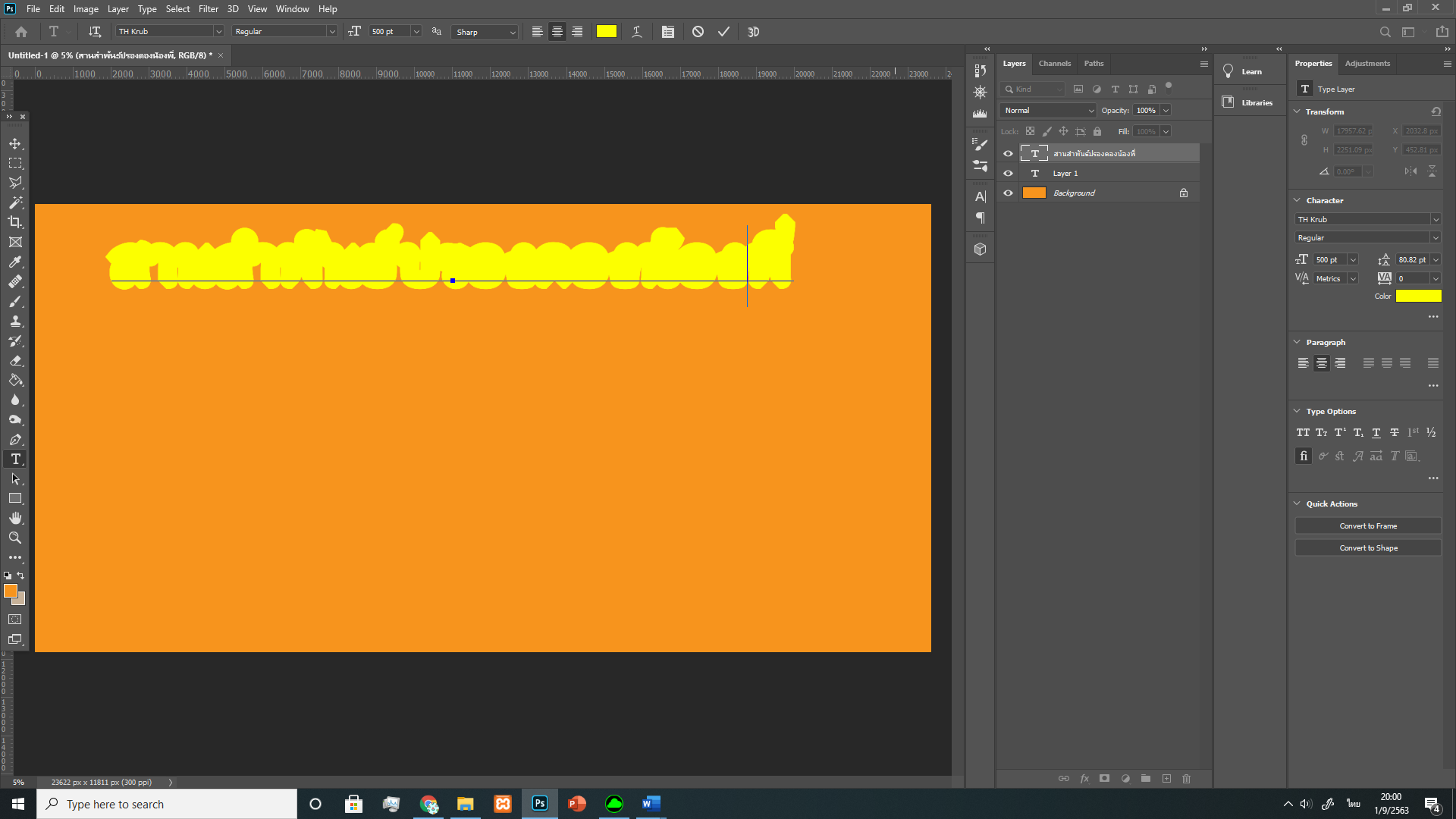Select the Crop tool

click(15, 222)
